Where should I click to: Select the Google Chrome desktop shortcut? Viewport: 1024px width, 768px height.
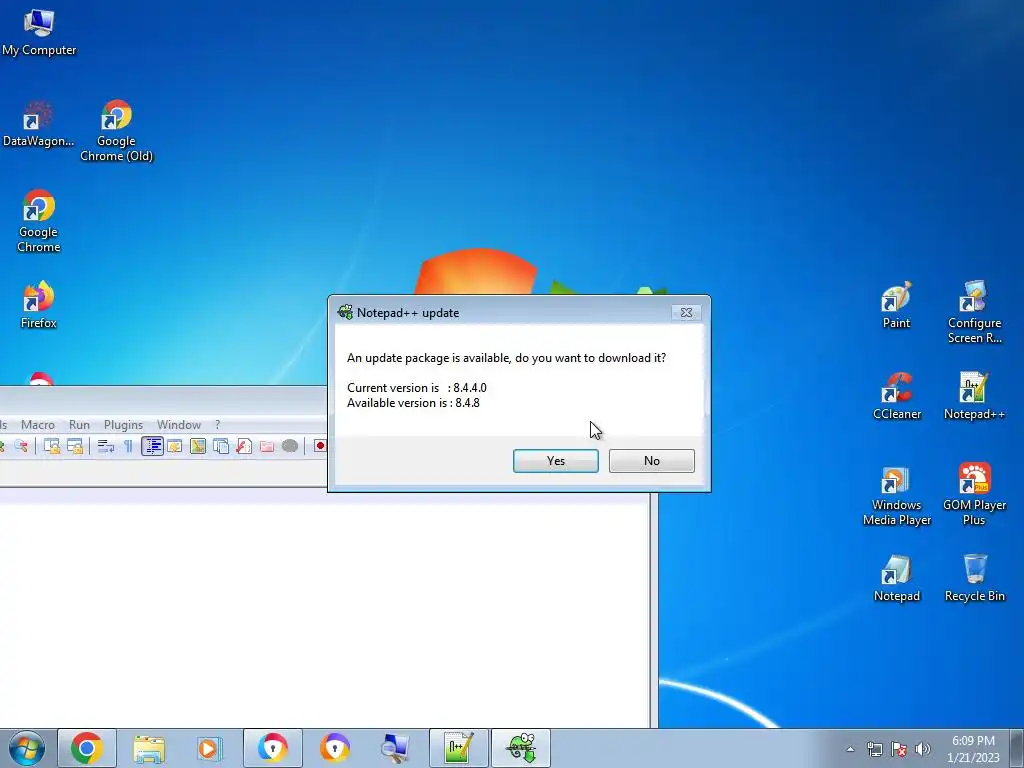39,221
